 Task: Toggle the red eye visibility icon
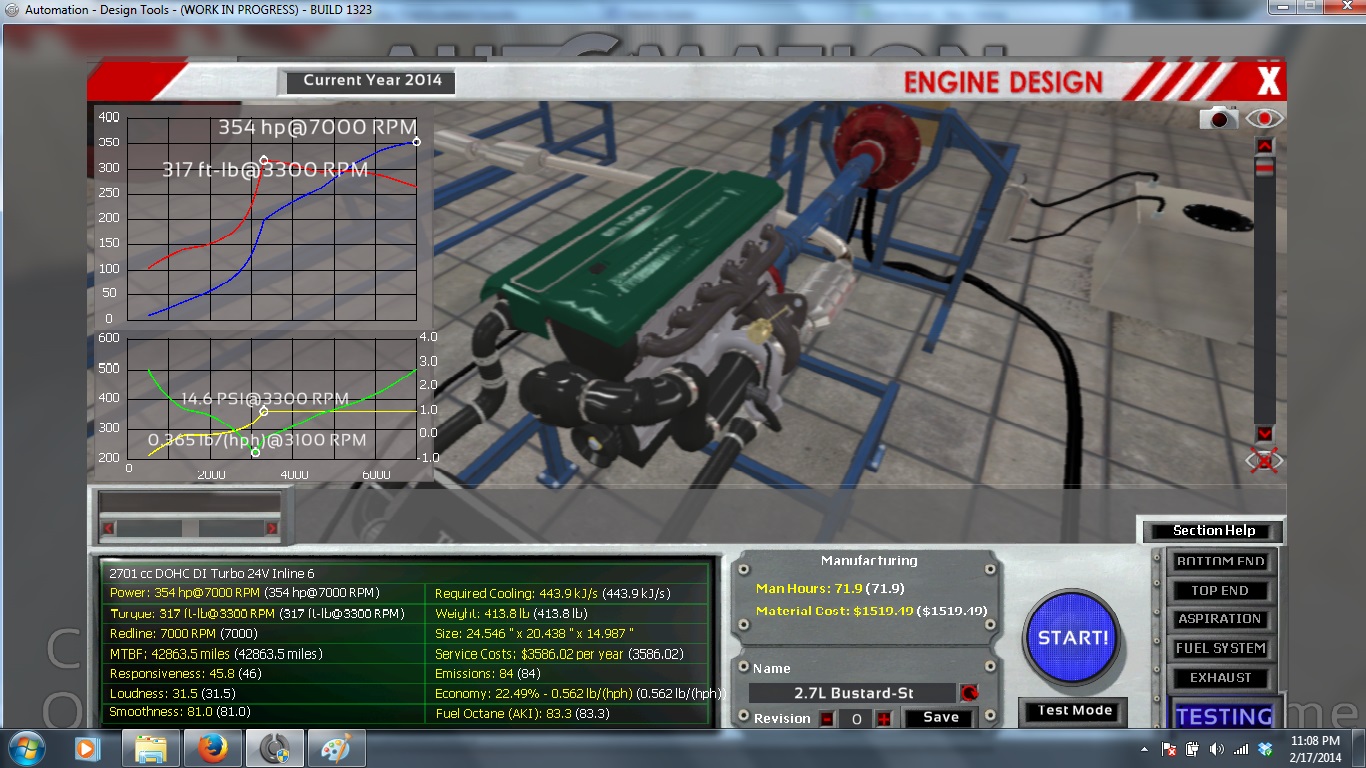click(1264, 118)
